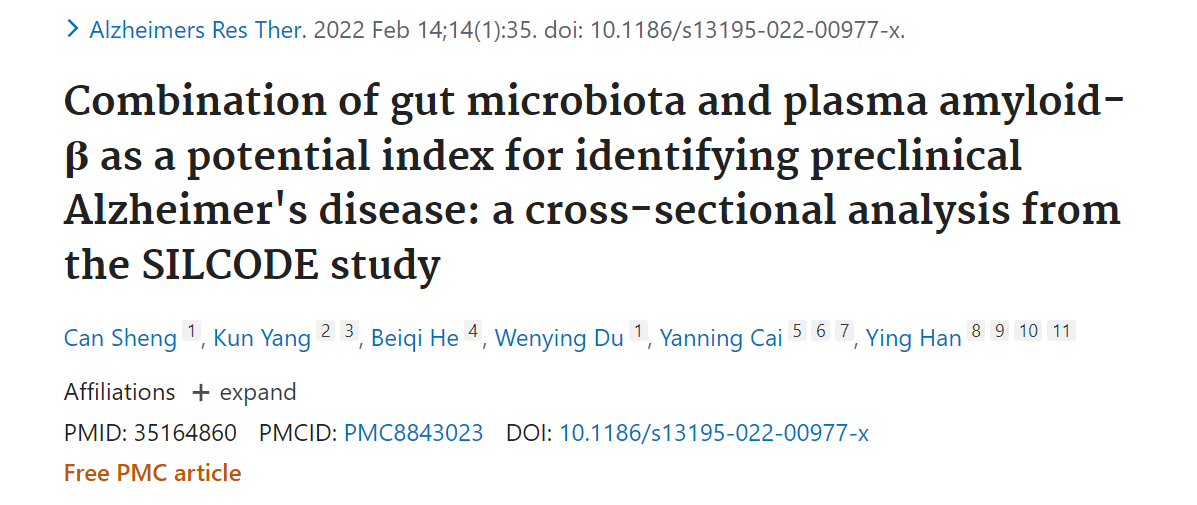Open the DOI 10.1186/s13195-022-00977-x link
This screenshot has height=505, width=1197.
coord(713,433)
